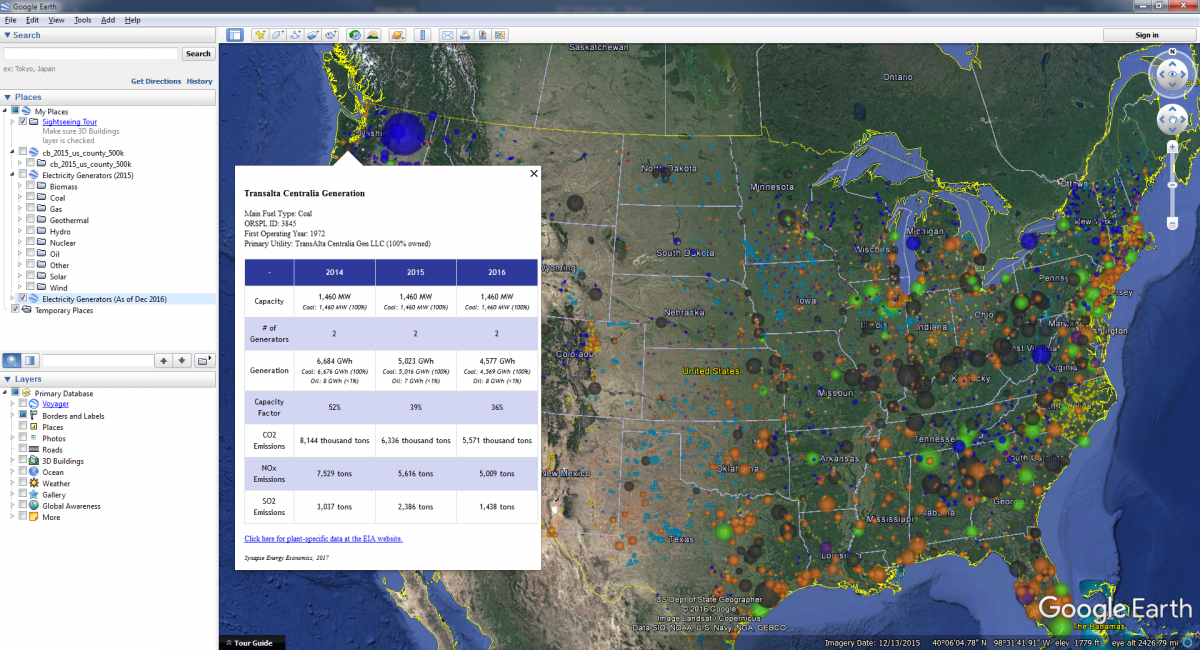Viewport: 1200px width, 650px height.
Task: Click the zoom slider handle
Action: pos(1172,186)
